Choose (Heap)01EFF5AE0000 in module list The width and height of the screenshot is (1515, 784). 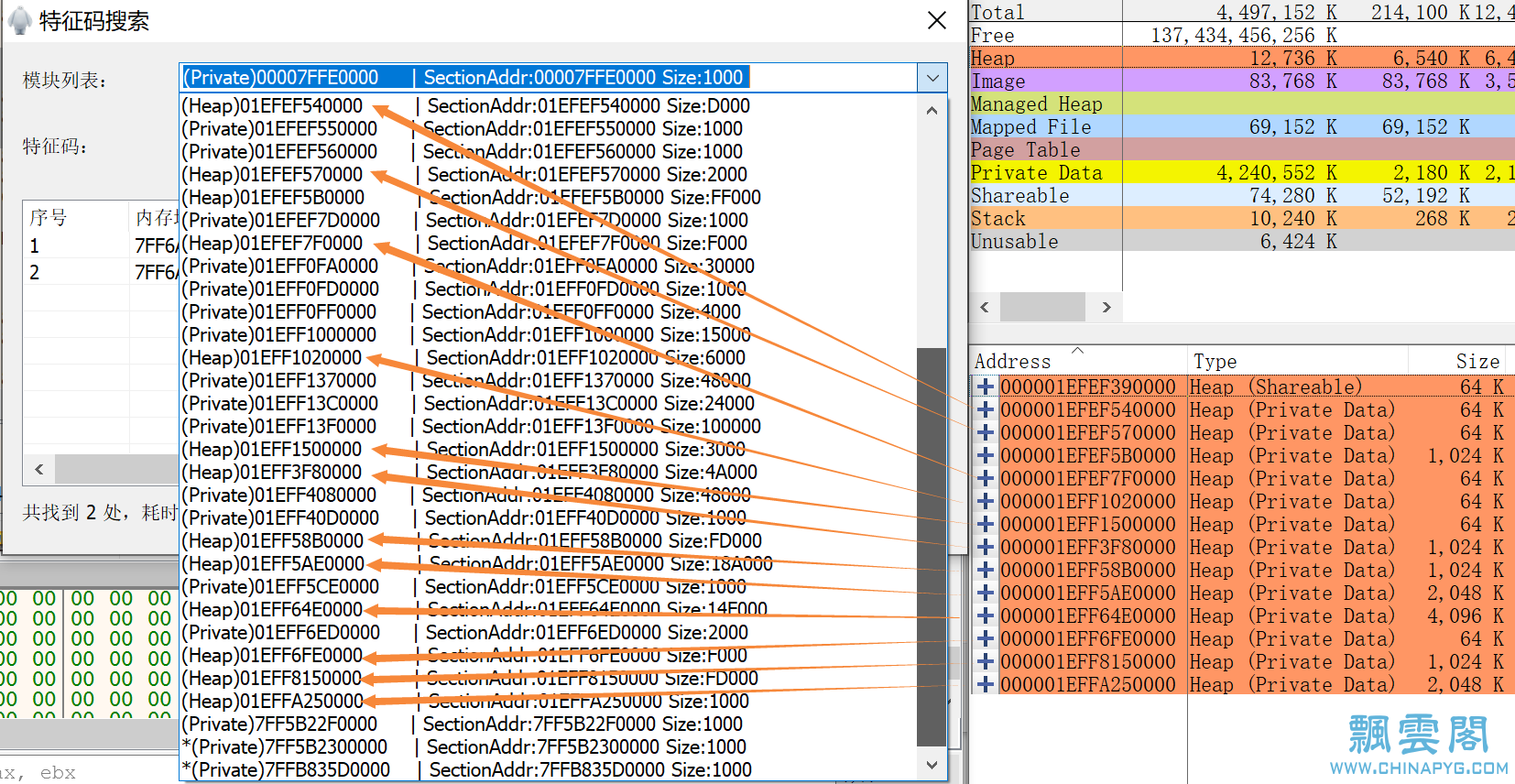pos(548,563)
